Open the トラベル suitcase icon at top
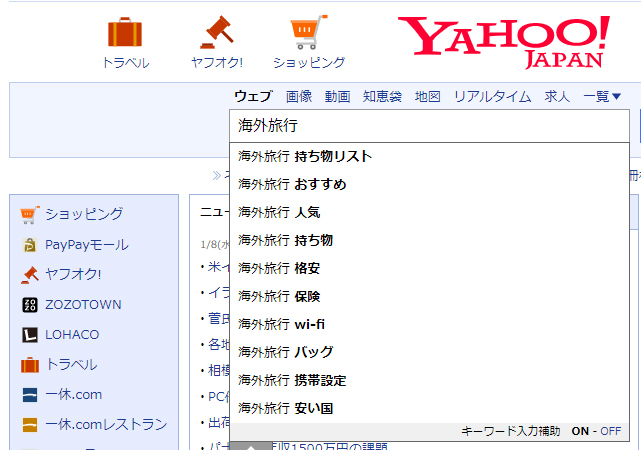Viewport: 641px width, 450px height. click(125, 32)
